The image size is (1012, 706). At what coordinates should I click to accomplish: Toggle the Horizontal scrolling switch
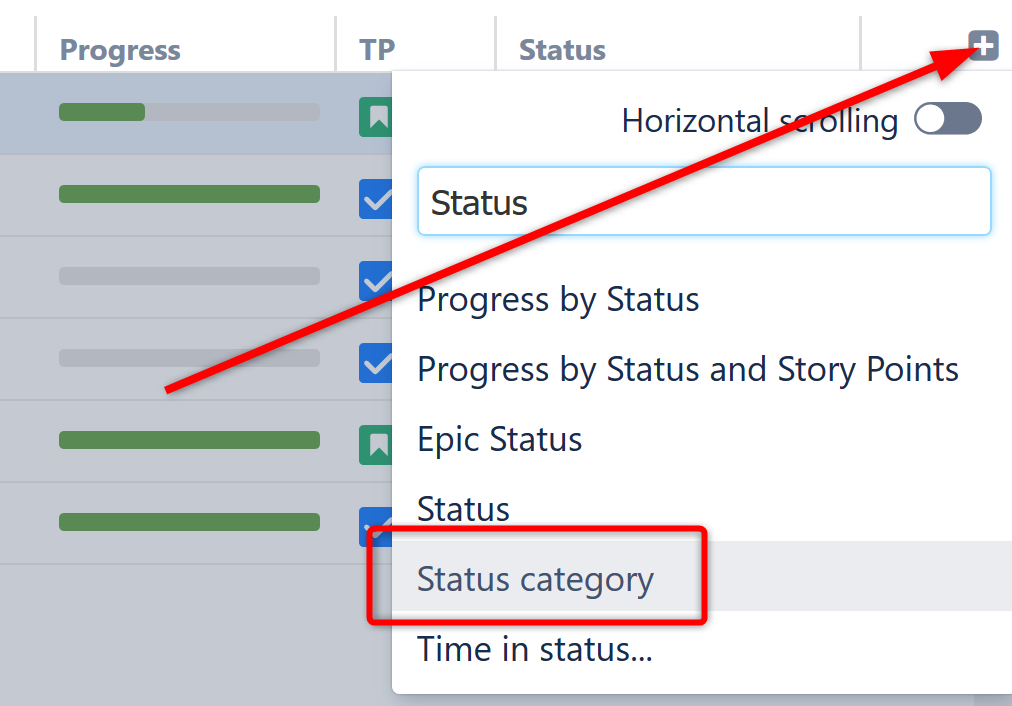coord(947,120)
